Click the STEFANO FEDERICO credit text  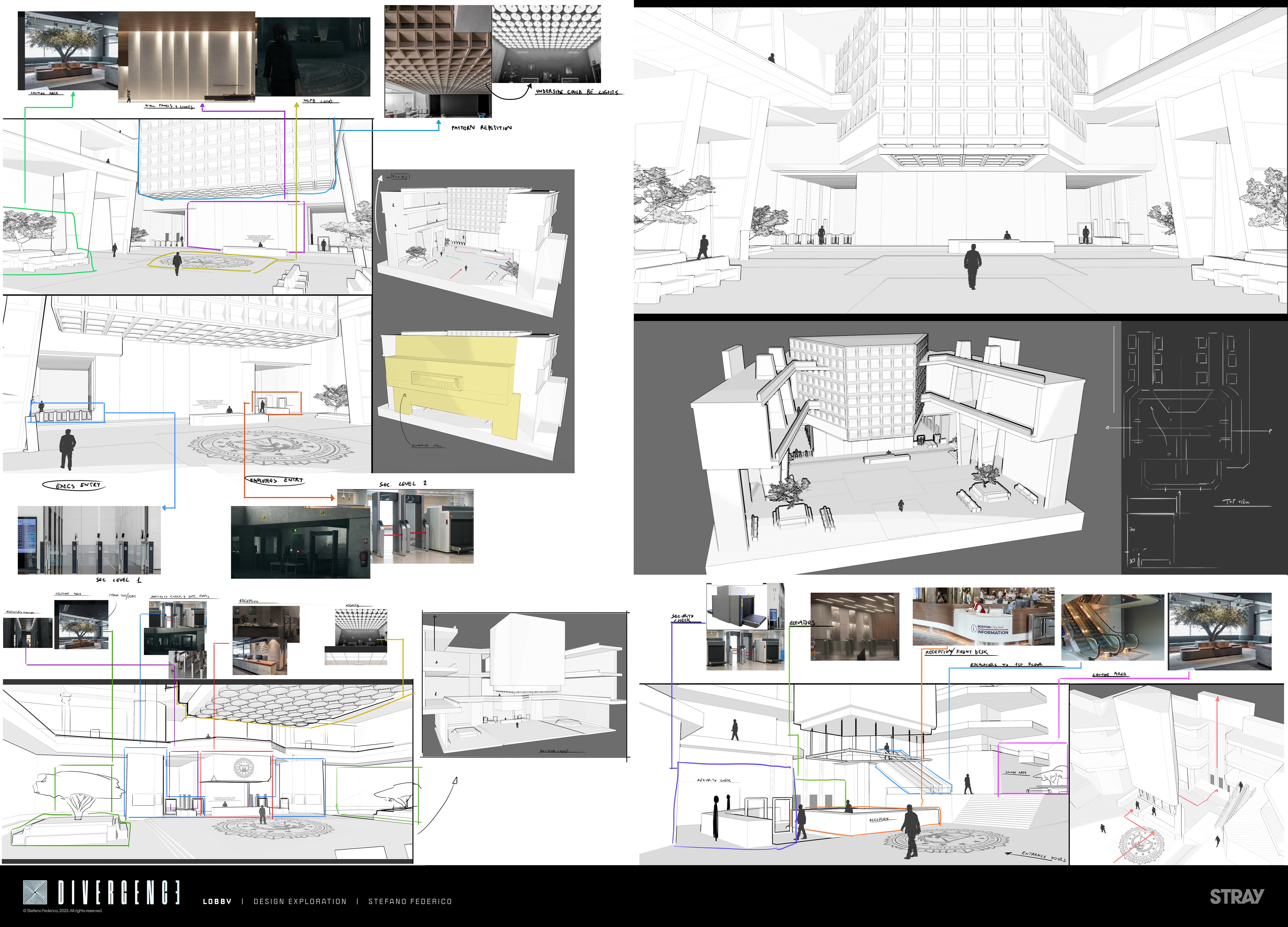coord(410,901)
